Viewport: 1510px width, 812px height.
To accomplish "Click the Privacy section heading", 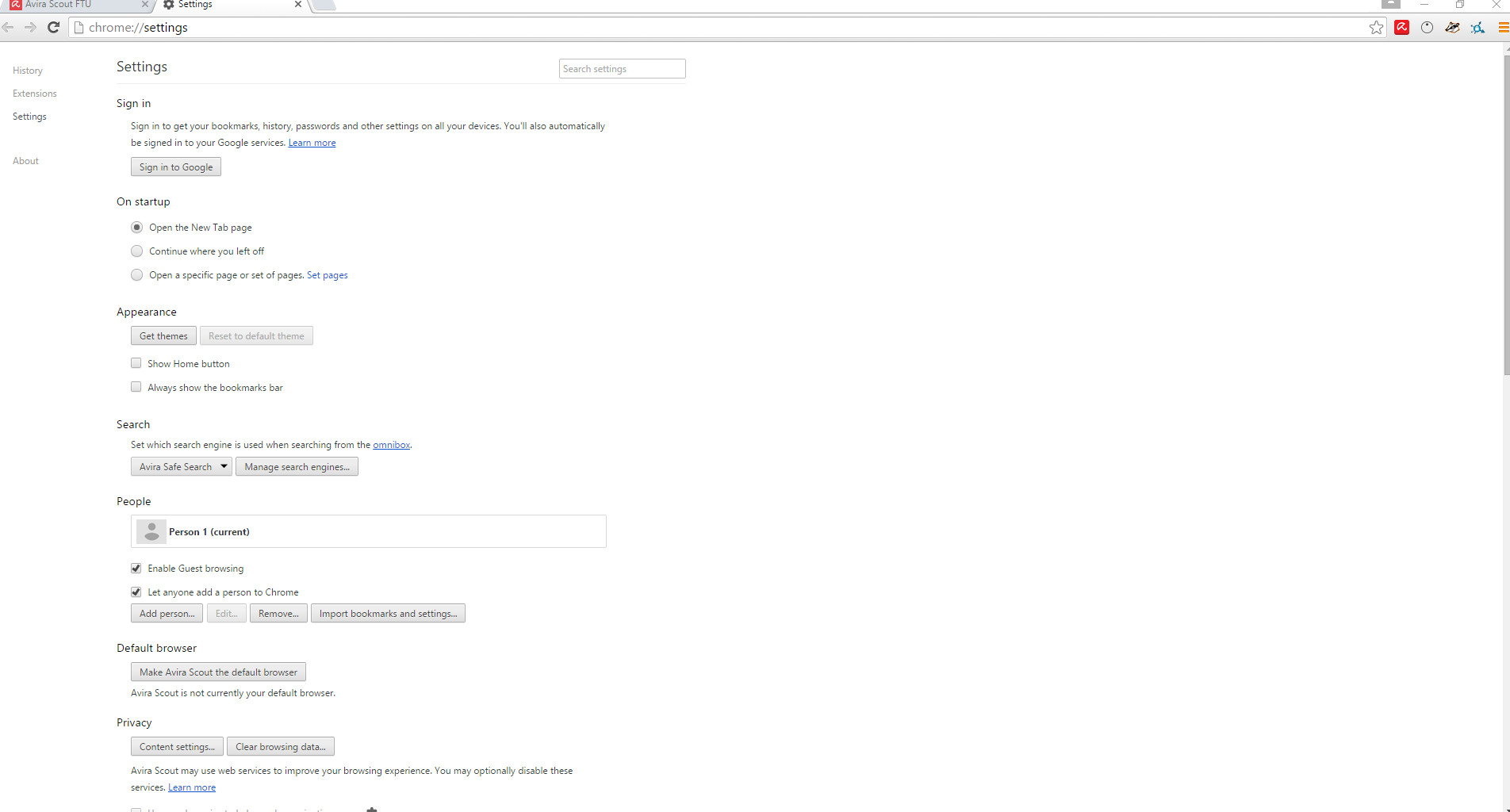I will click(134, 722).
